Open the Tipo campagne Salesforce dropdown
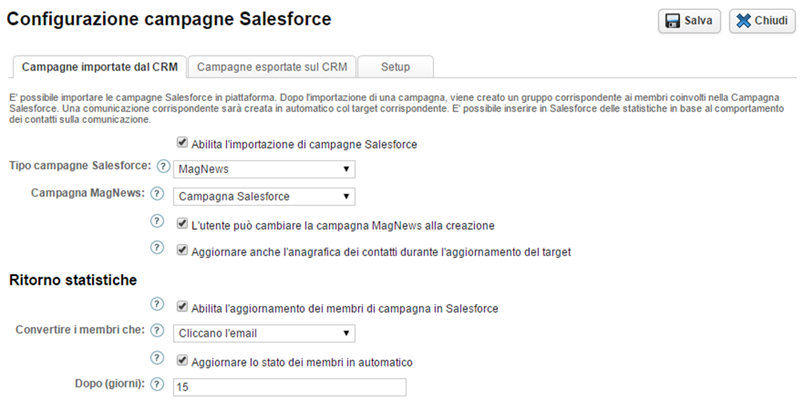800x407 pixels. 264,169
